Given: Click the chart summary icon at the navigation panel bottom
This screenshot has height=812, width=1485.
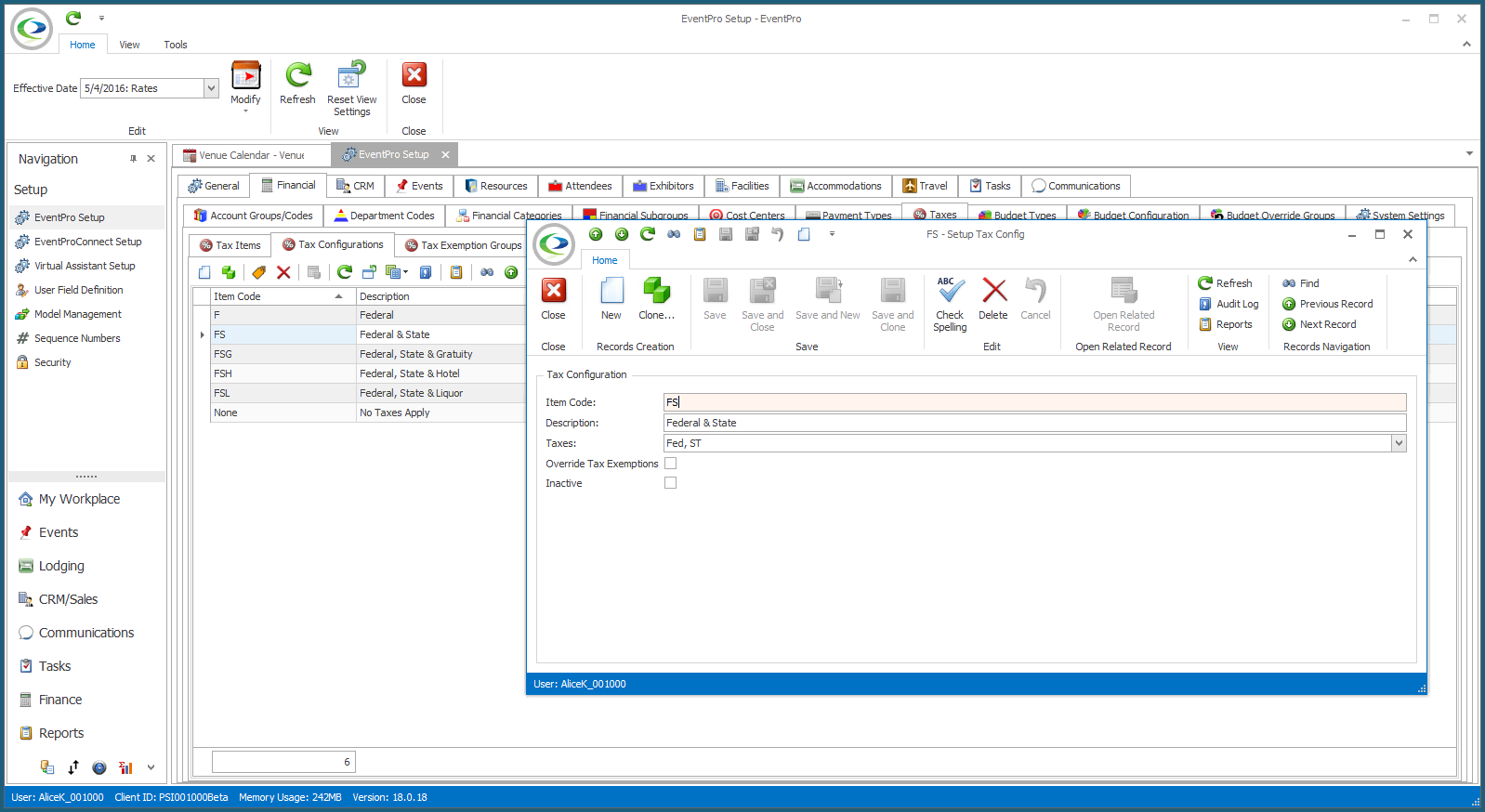Looking at the screenshot, I should [x=125, y=767].
